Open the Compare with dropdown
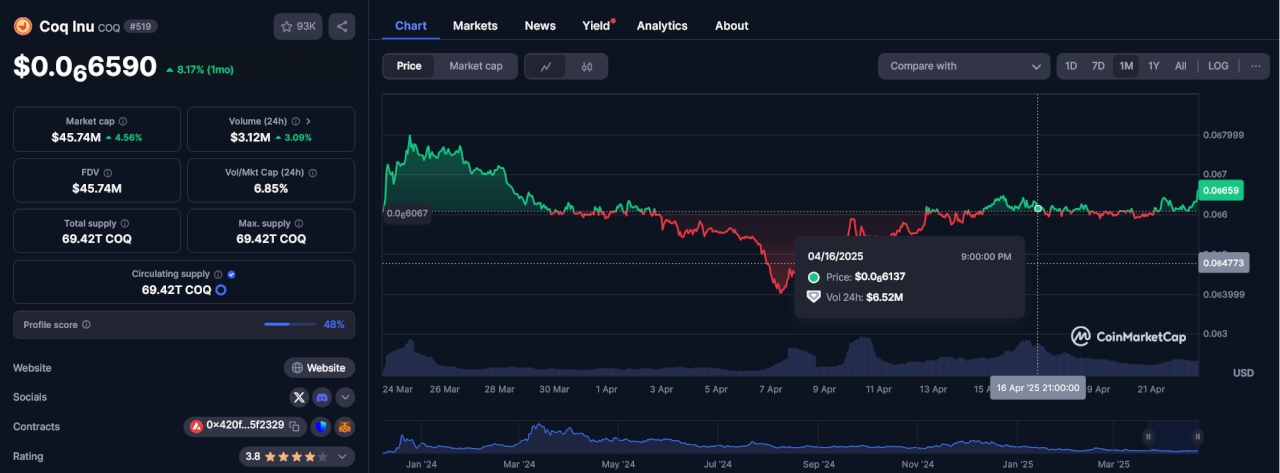This screenshot has height=473, width=1280. pyautogui.click(x=964, y=66)
